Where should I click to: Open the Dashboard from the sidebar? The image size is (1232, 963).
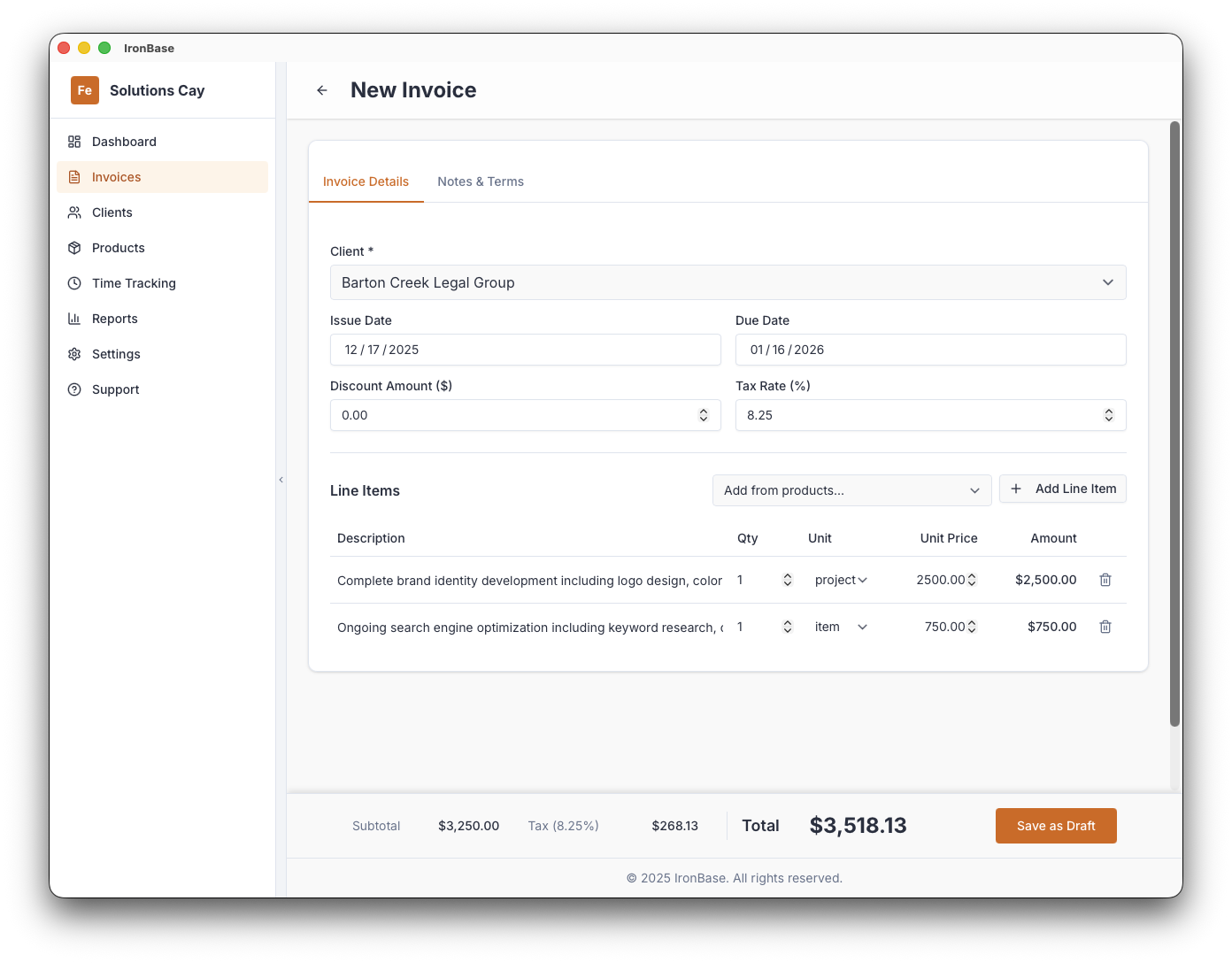coord(123,142)
